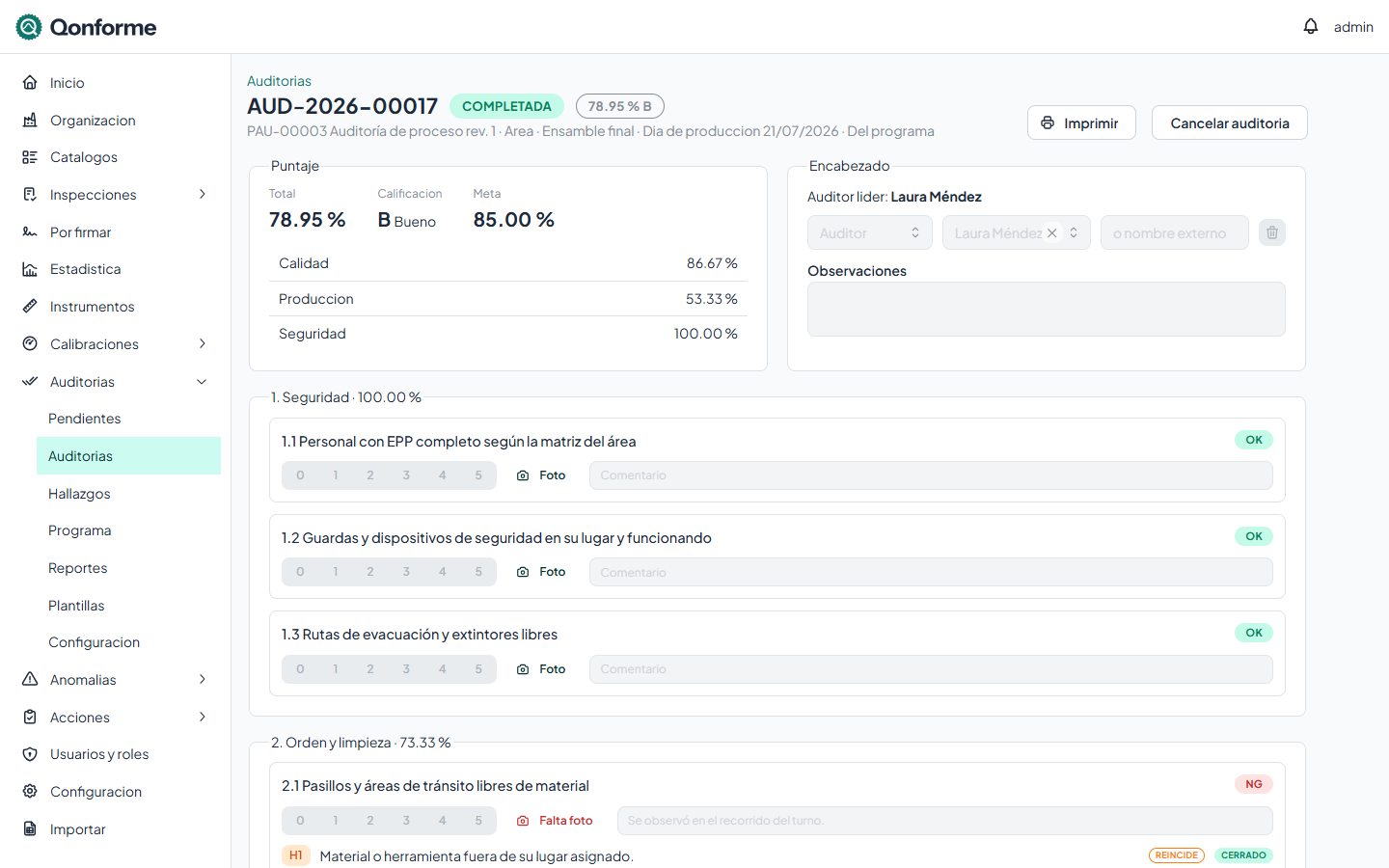The image size is (1389, 868).
Task: Select score 1 for item 1.3
Action: tap(336, 669)
